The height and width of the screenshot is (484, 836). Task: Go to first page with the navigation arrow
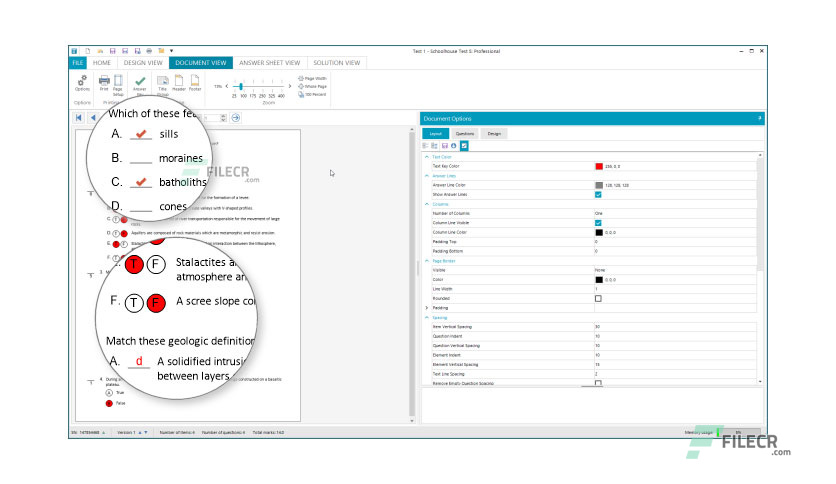(79, 118)
